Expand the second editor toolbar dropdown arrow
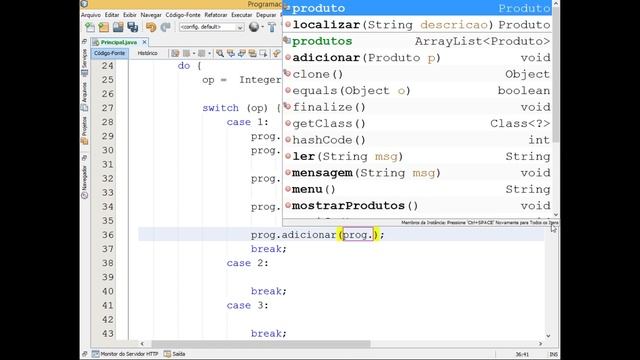This screenshot has width=640, height=360. click(x=209, y=53)
